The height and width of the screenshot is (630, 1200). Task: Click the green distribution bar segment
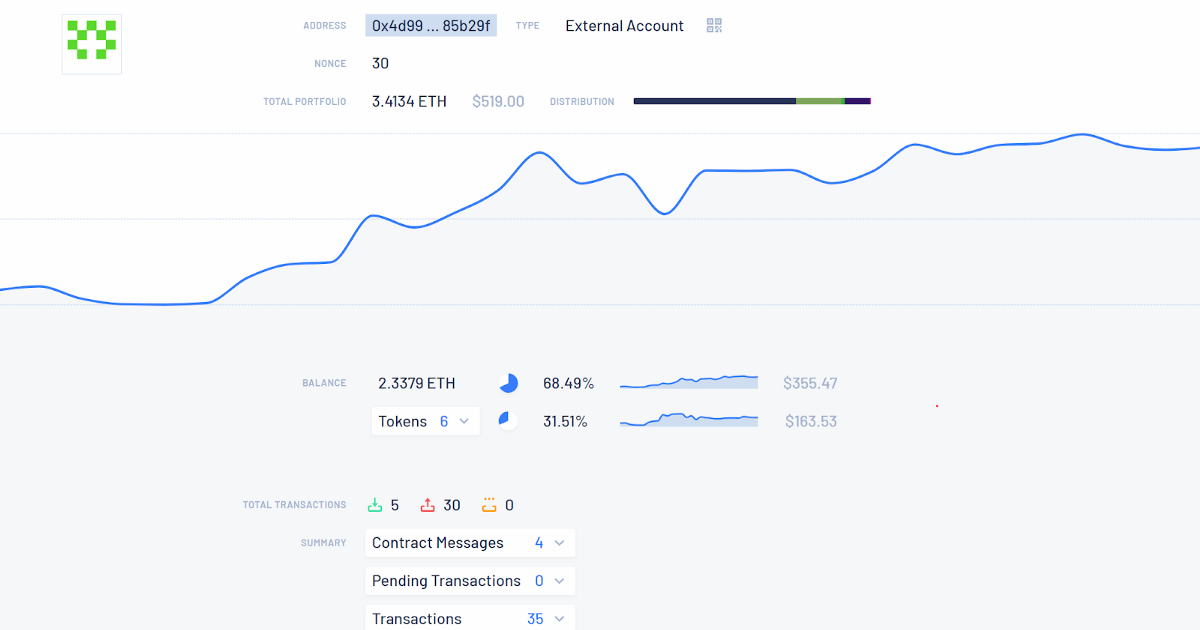coord(820,101)
